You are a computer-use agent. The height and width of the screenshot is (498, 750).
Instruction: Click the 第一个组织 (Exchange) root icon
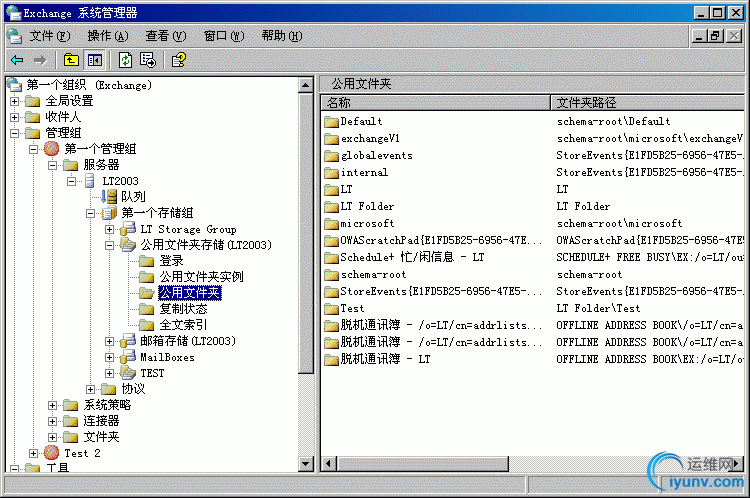[14, 85]
